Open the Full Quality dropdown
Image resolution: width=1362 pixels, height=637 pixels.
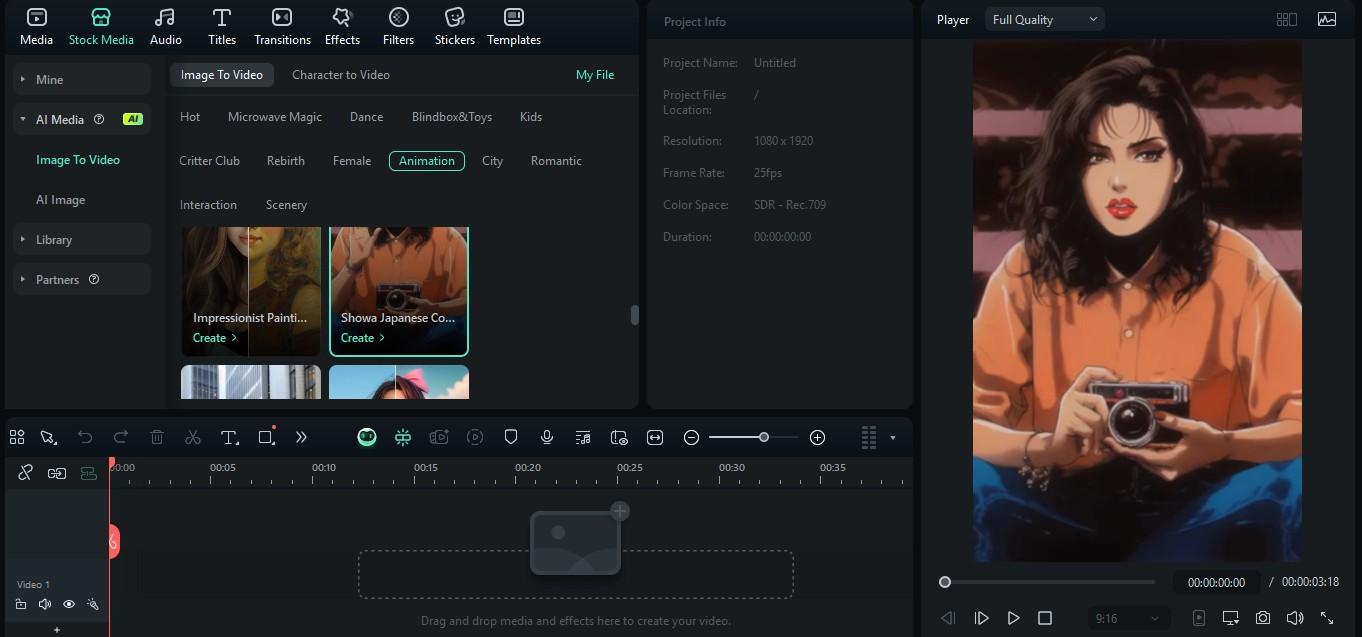[x=1044, y=20]
